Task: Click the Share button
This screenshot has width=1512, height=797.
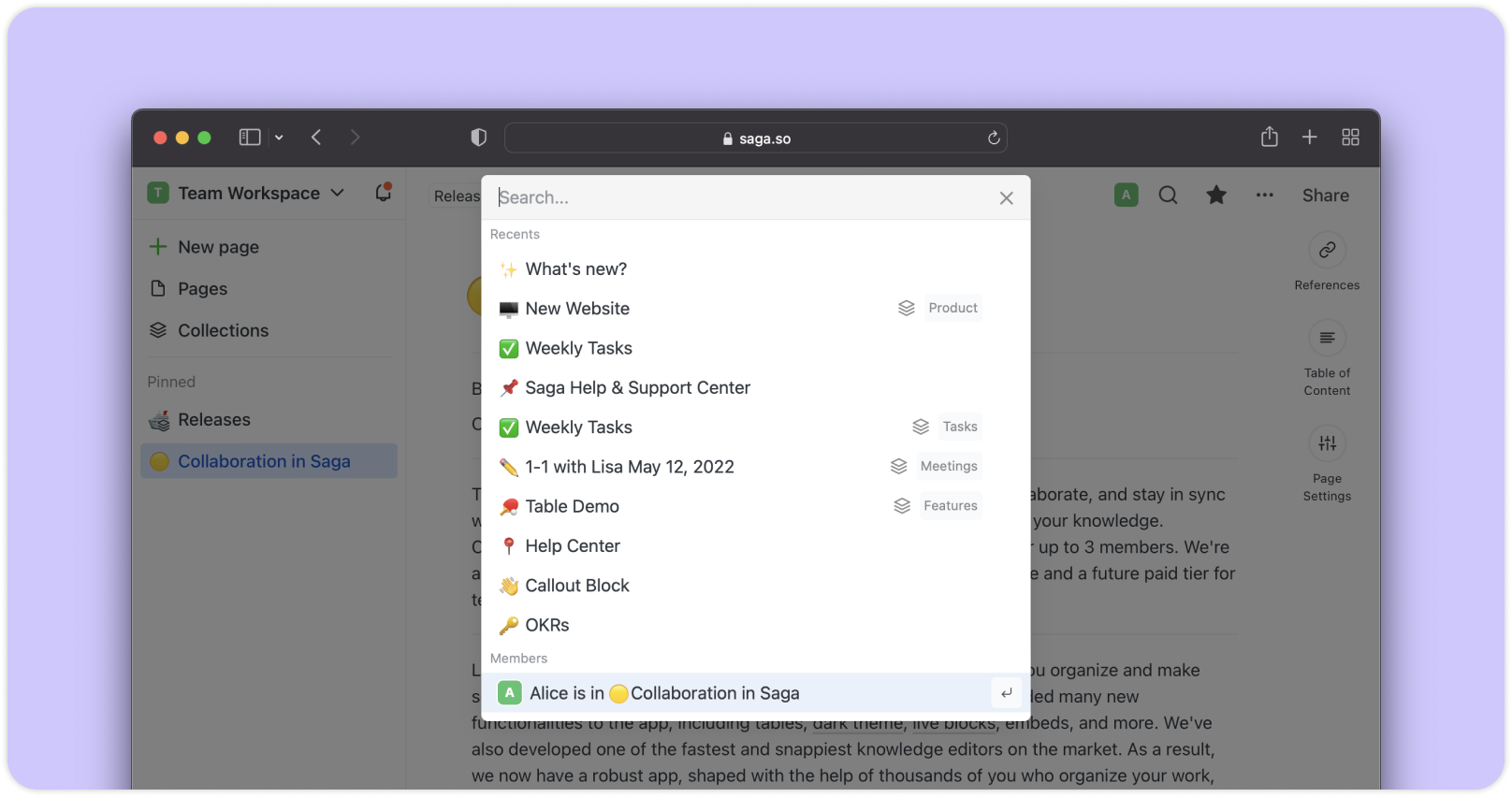Action: tap(1325, 196)
